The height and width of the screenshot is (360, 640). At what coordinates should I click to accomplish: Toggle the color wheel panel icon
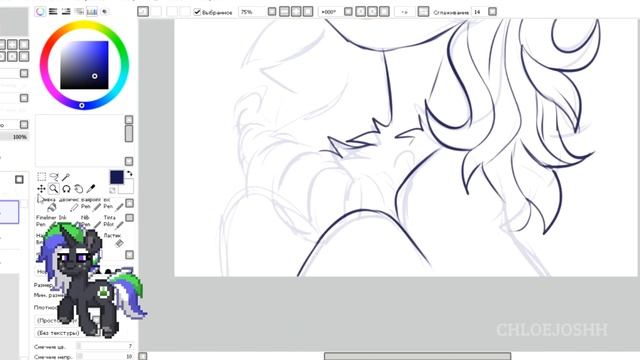tap(40, 12)
